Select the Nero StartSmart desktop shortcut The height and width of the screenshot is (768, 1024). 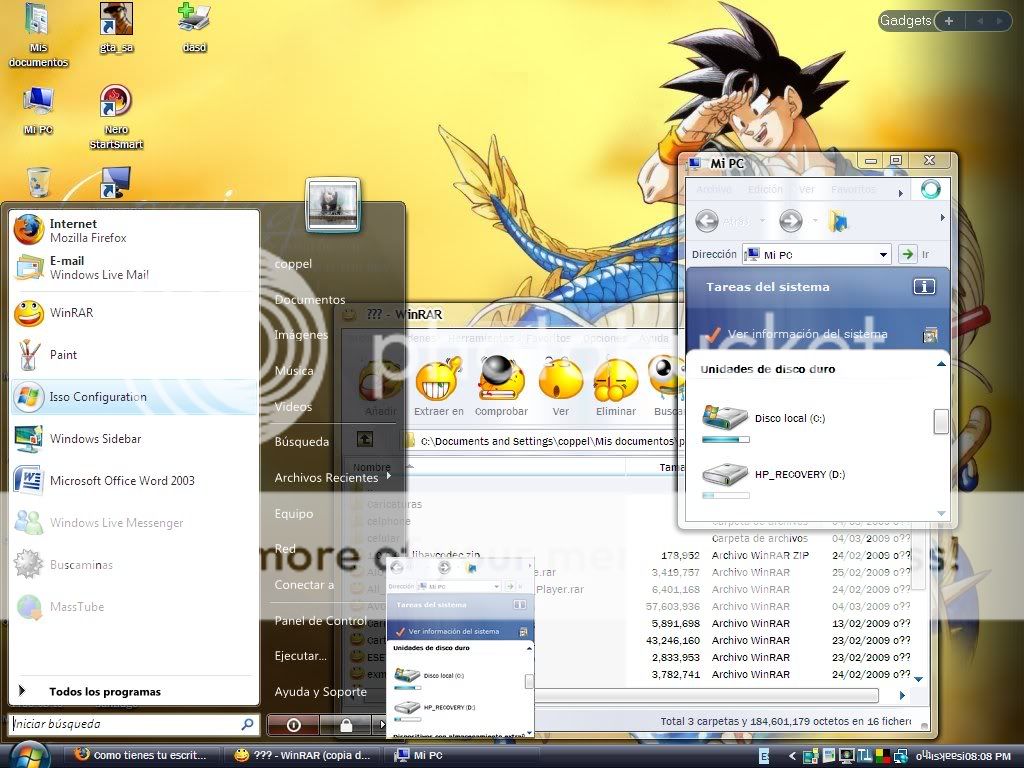pos(116,118)
